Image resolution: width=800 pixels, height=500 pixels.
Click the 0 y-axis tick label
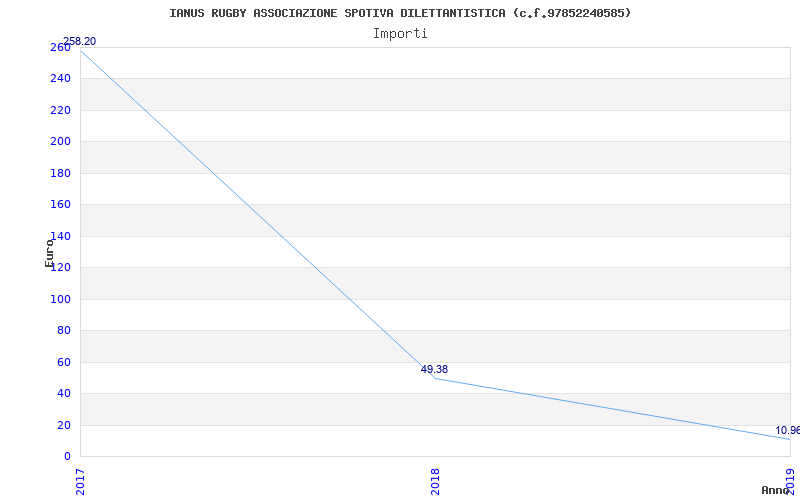point(67,457)
